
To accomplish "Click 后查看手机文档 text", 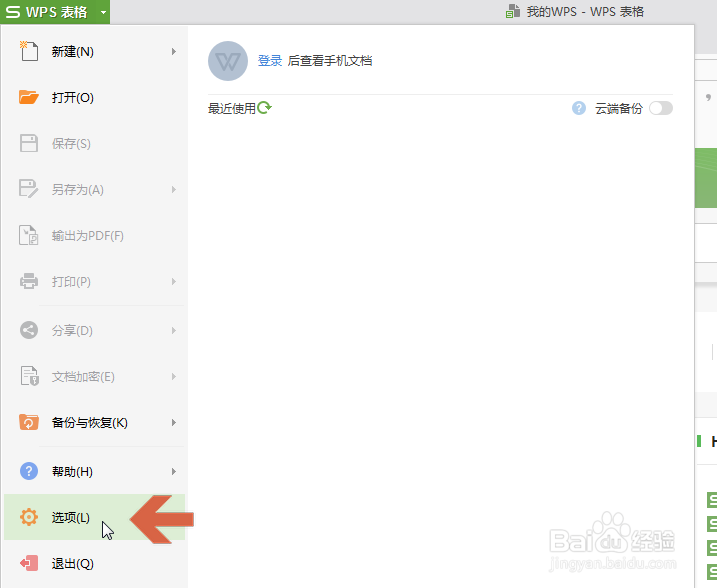I will click(330, 61).
